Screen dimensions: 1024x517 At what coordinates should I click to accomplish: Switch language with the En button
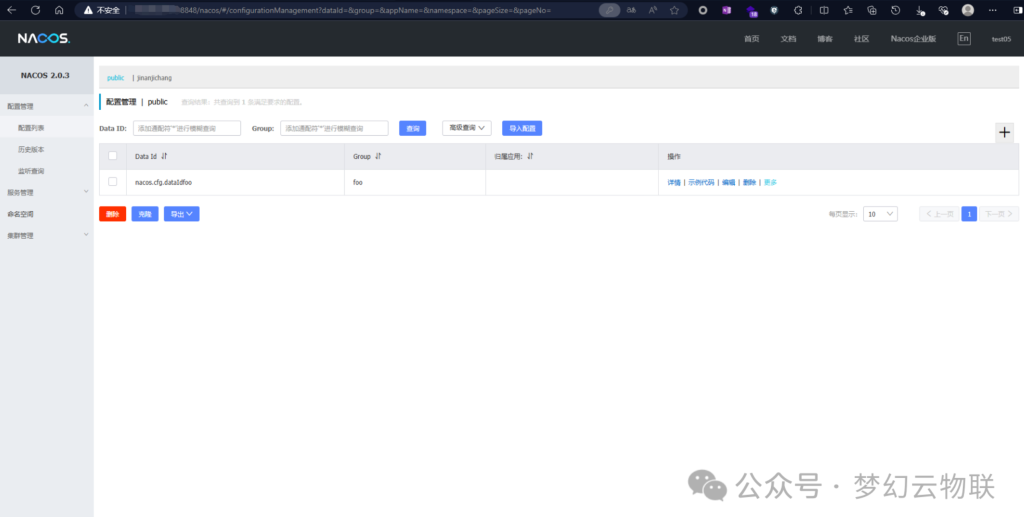point(964,39)
